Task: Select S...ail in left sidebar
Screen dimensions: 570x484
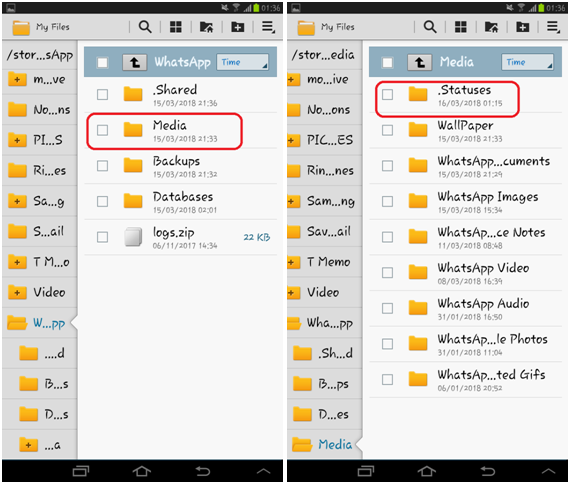Action: [x=39, y=231]
